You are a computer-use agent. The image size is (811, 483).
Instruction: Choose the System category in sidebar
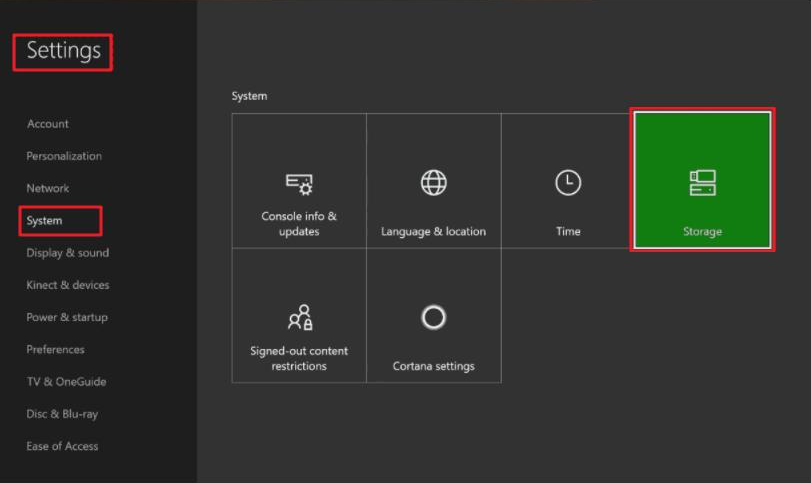45,221
